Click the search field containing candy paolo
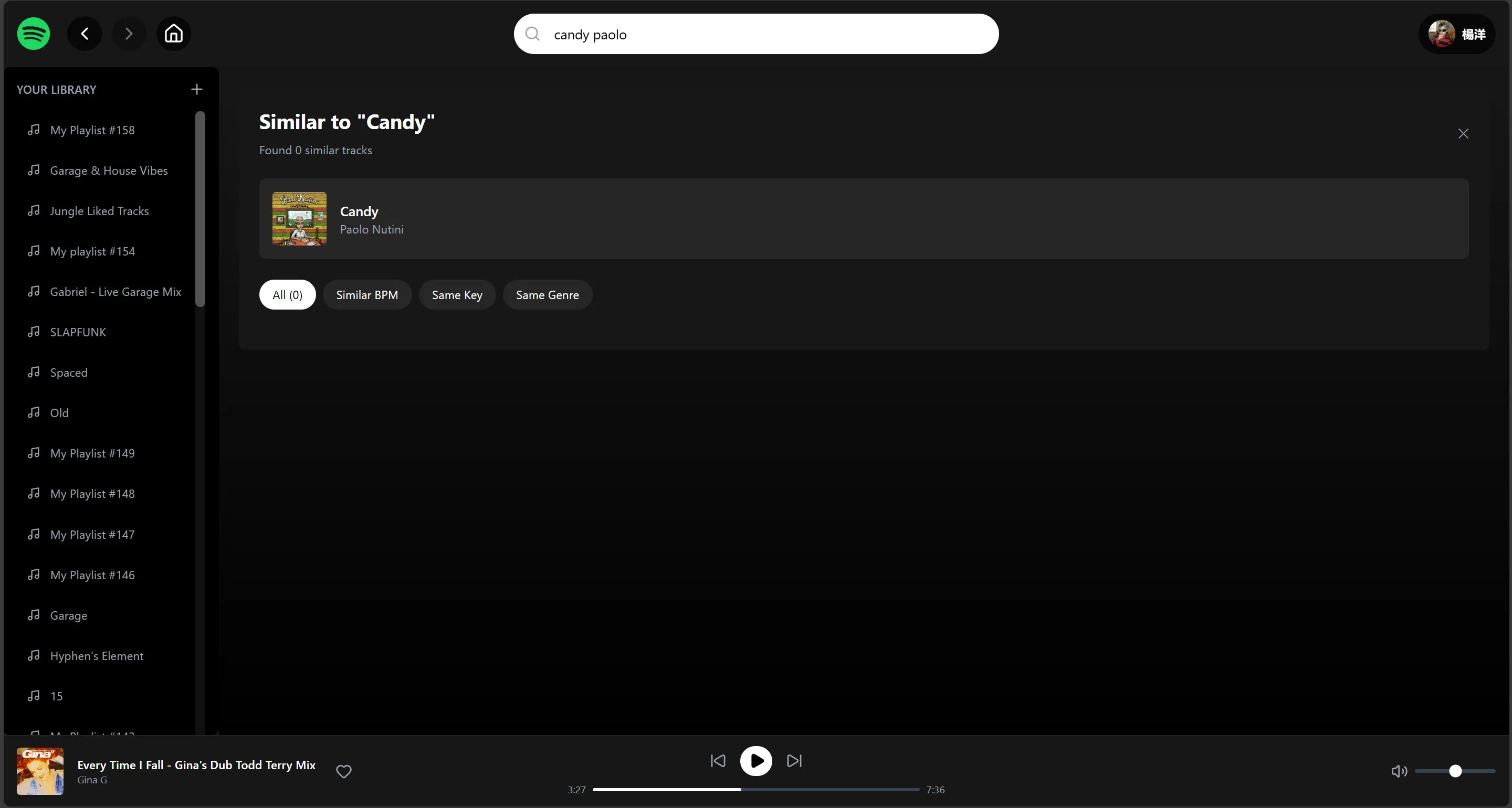Screen dimensions: 1512x808 click(x=756, y=34)
